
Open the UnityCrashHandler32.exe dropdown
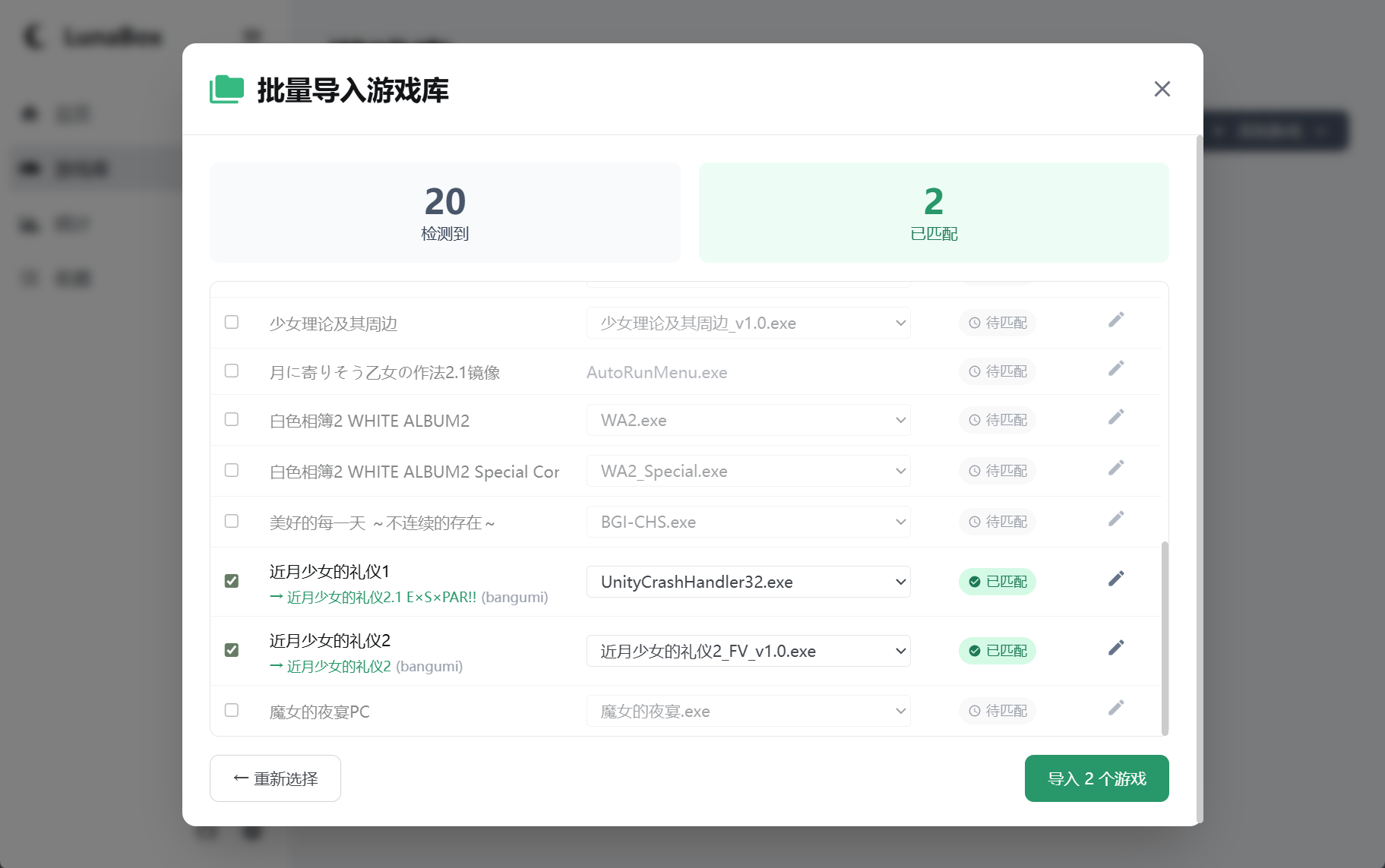click(748, 582)
